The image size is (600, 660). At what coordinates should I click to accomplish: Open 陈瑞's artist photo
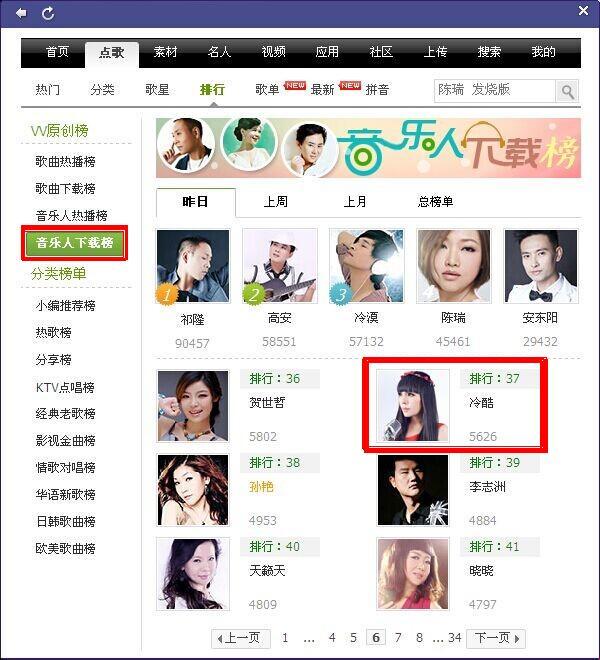[454, 266]
